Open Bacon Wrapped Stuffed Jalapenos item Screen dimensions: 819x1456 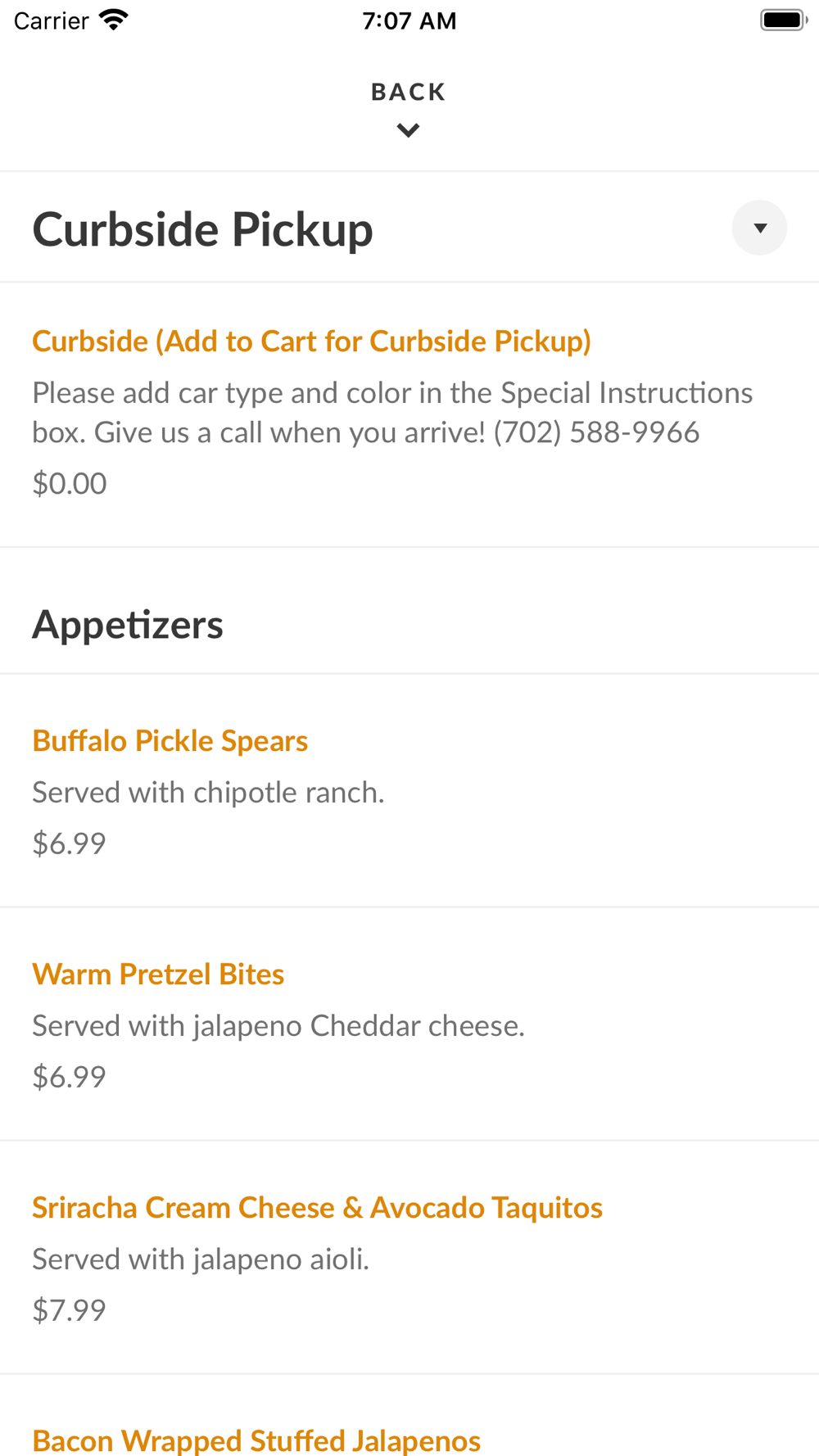point(256,1440)
